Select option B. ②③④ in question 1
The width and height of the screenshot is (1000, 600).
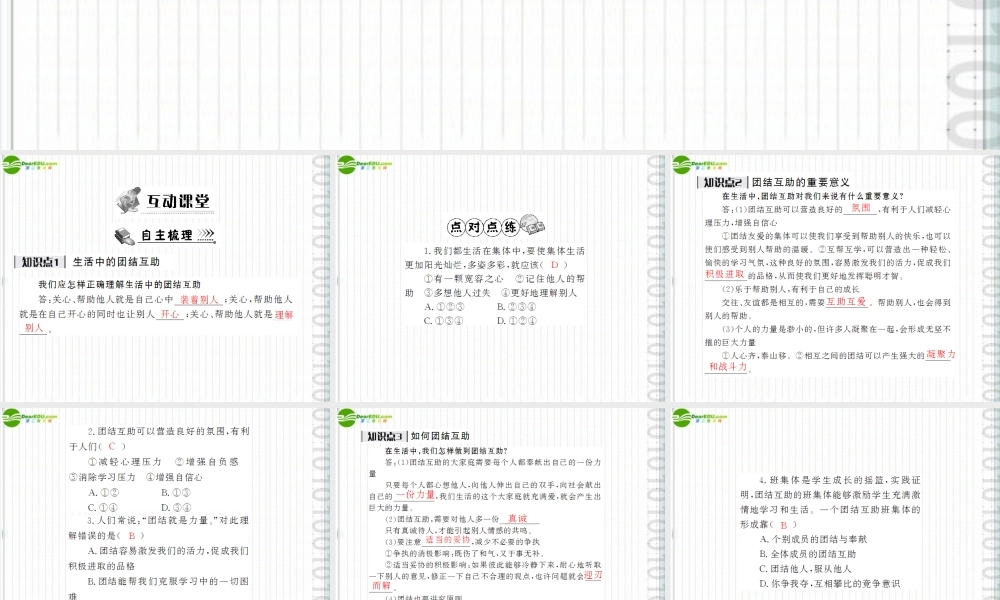coord(517,307)
